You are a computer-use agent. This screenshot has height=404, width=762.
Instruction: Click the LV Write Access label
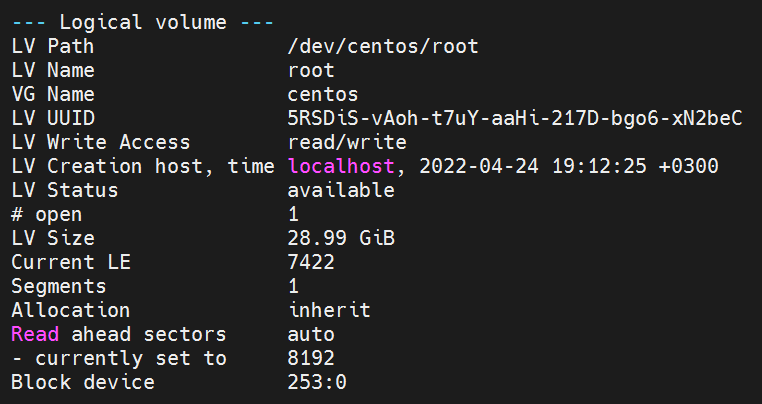(x=101, y=142)
